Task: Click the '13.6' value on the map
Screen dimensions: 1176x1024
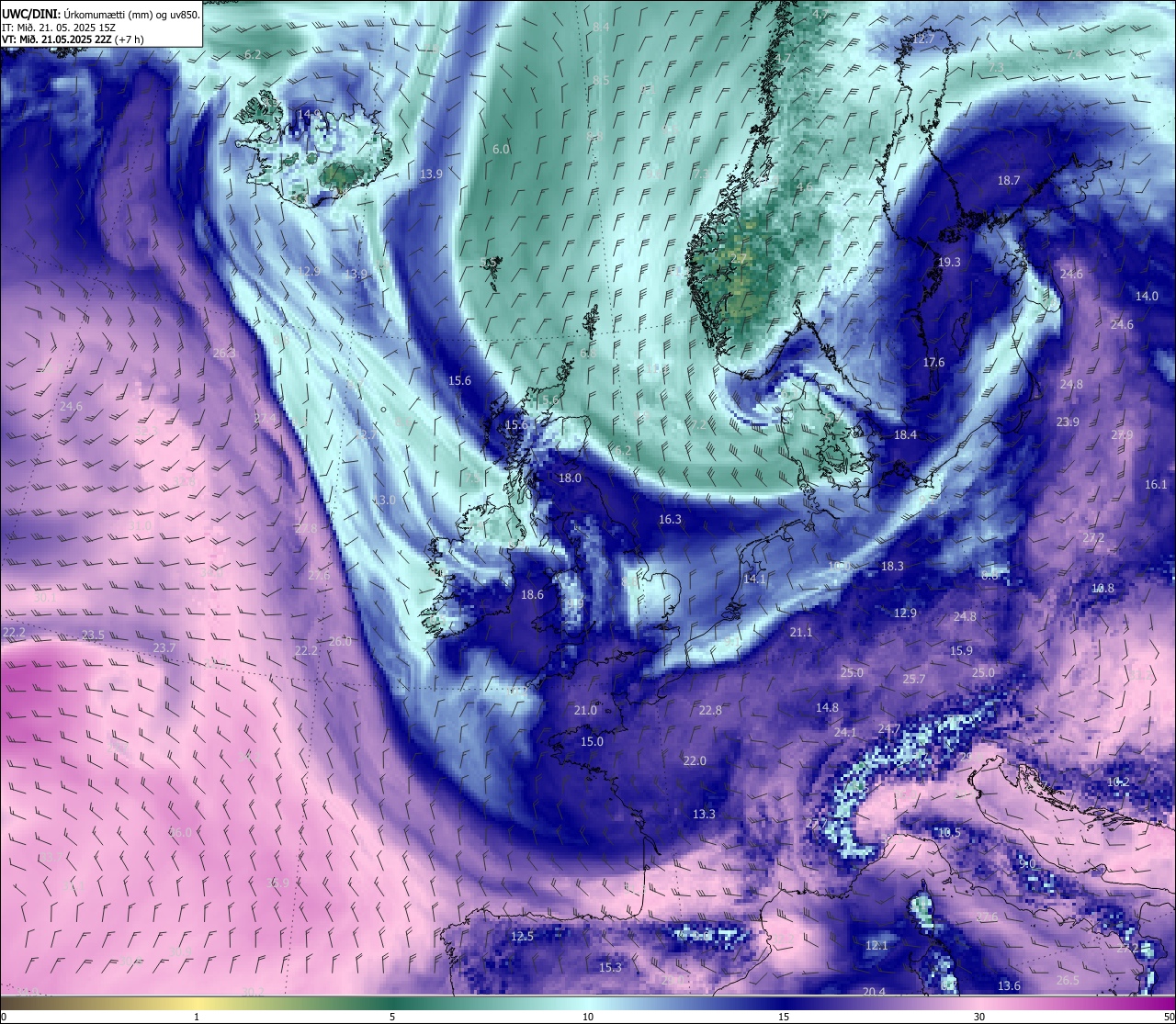Action: (x=1009, y=985)
